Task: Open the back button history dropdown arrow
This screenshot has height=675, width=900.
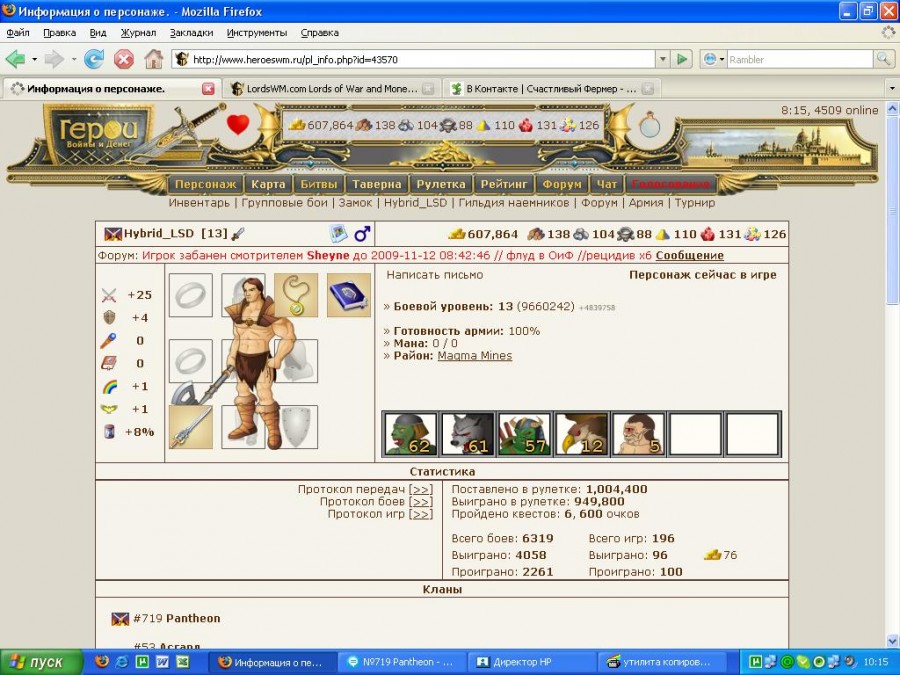Action: click(x=34, y=59)
